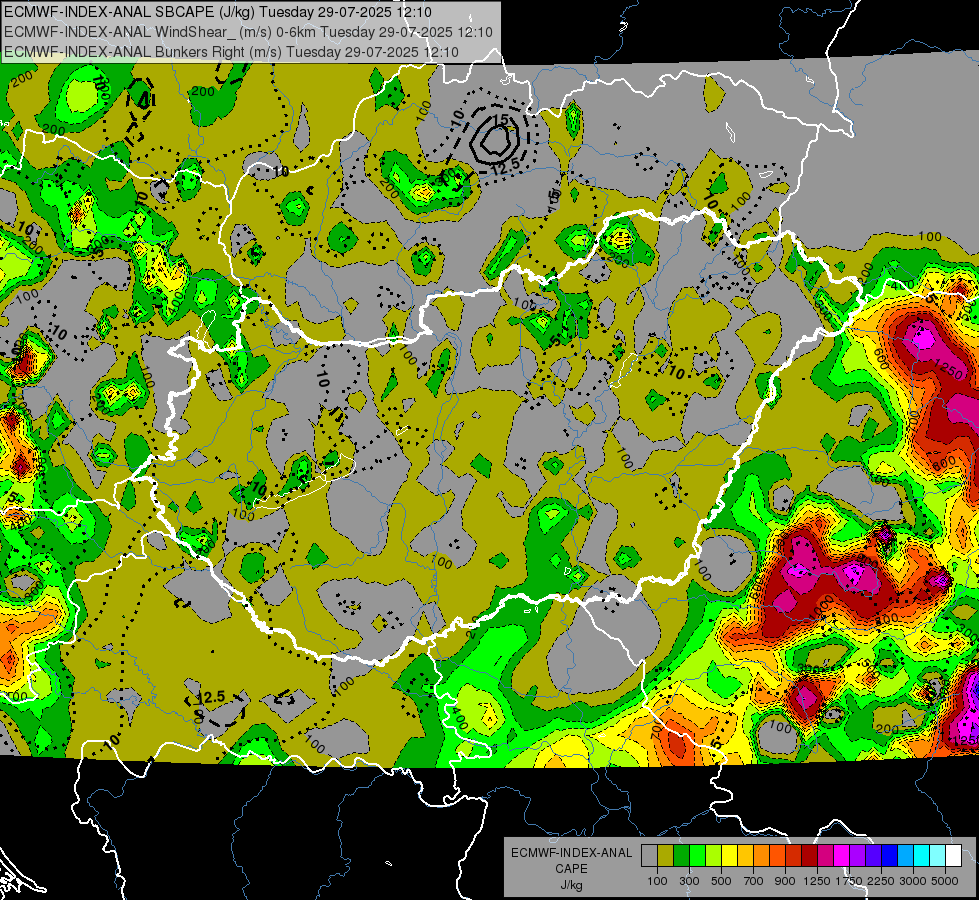
Task: Pick the brick red swatch right of 900
Action: (x=794, y=855)
